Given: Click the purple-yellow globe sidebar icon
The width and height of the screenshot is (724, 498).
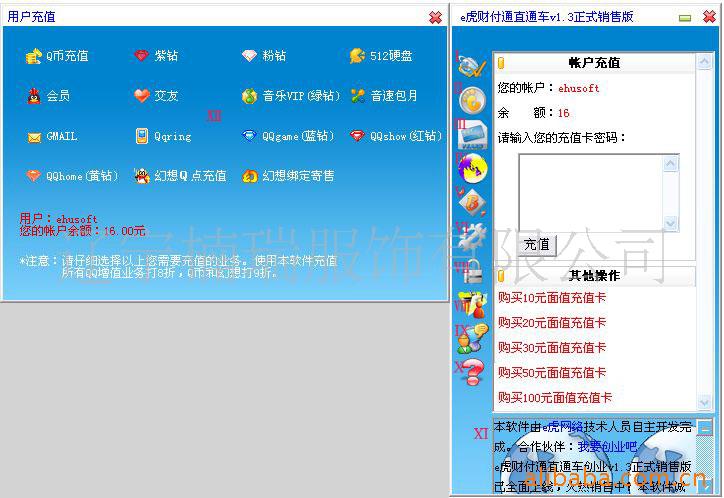Looking at the screenshot, I should [x=473, y=168].
